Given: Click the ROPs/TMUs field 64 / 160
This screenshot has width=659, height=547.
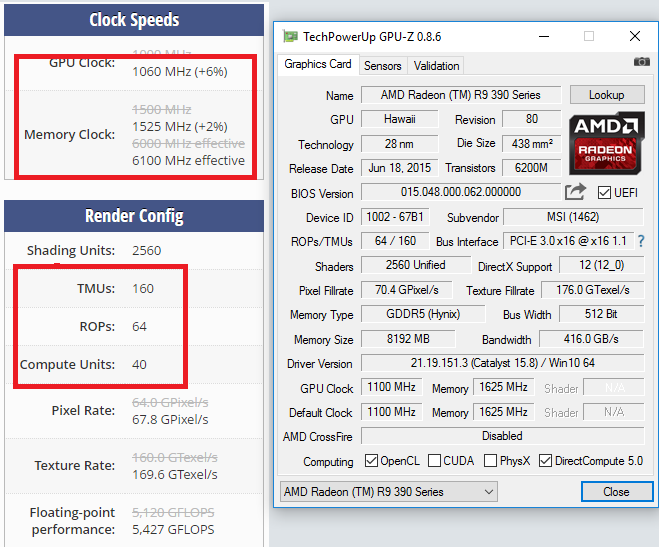Looking at the screenshot, I should [395, 241].
